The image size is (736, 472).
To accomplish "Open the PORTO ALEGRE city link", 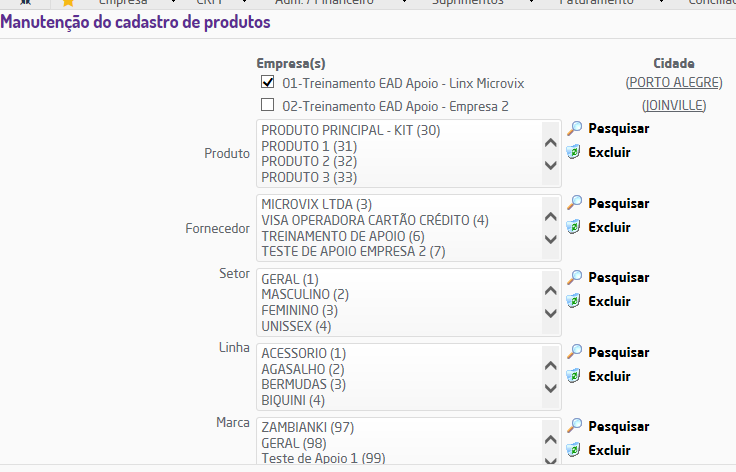I will coord(674,83).
